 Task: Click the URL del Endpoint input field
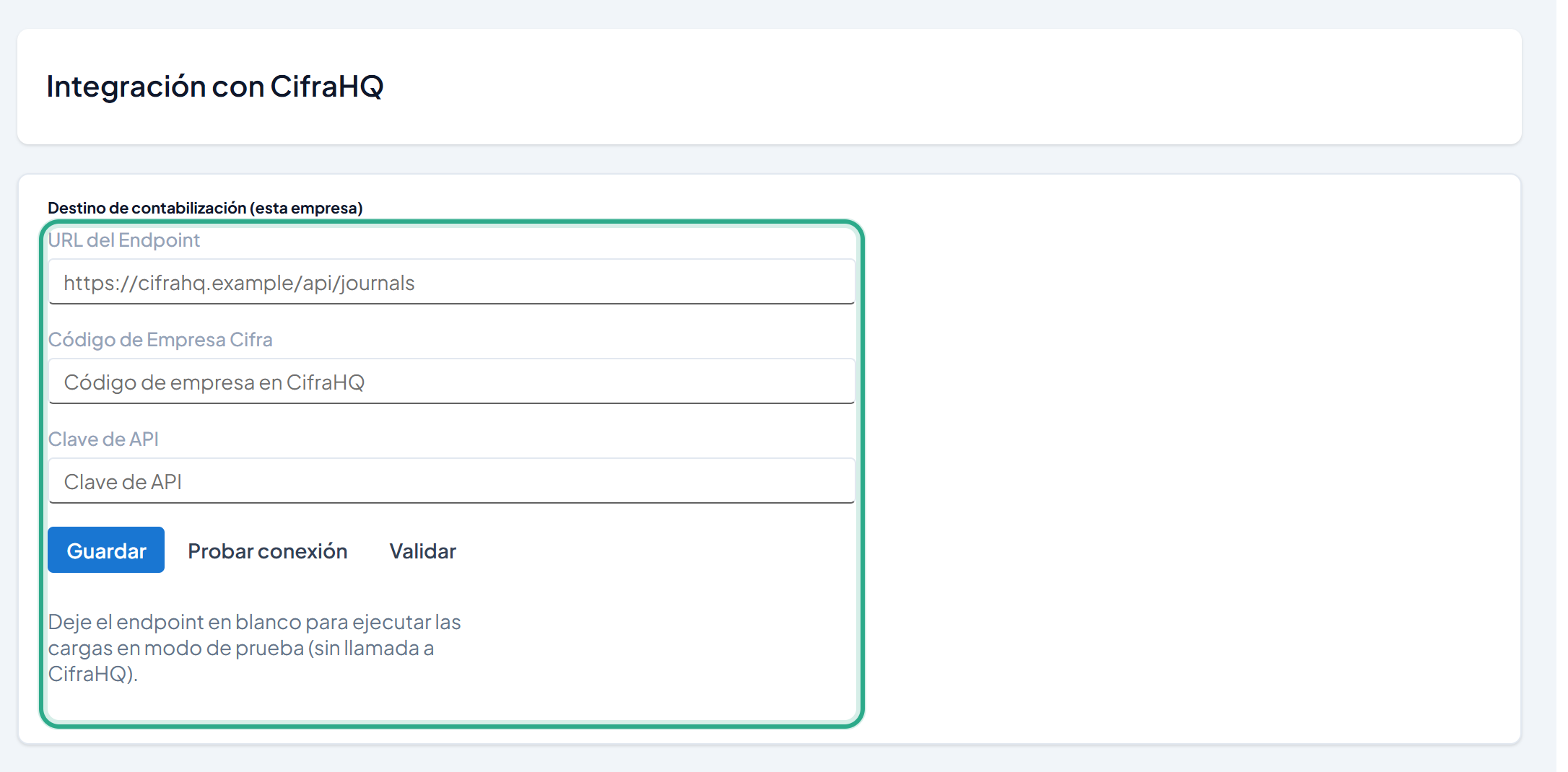coord(452,282)
